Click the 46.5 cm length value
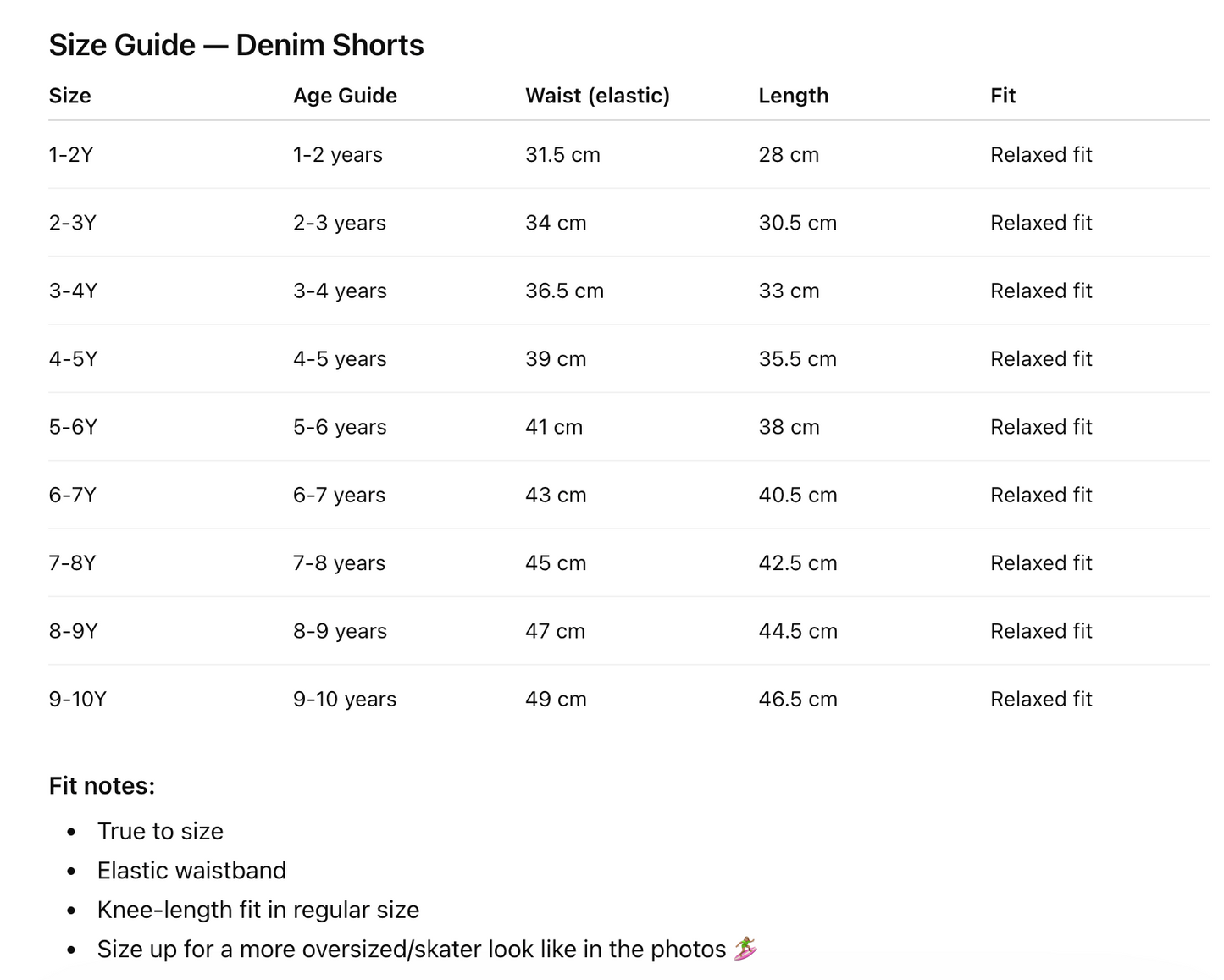Image resolution: width=1224 pixels, height=980 pixels. pyautogui.click(x=798, y=700)
